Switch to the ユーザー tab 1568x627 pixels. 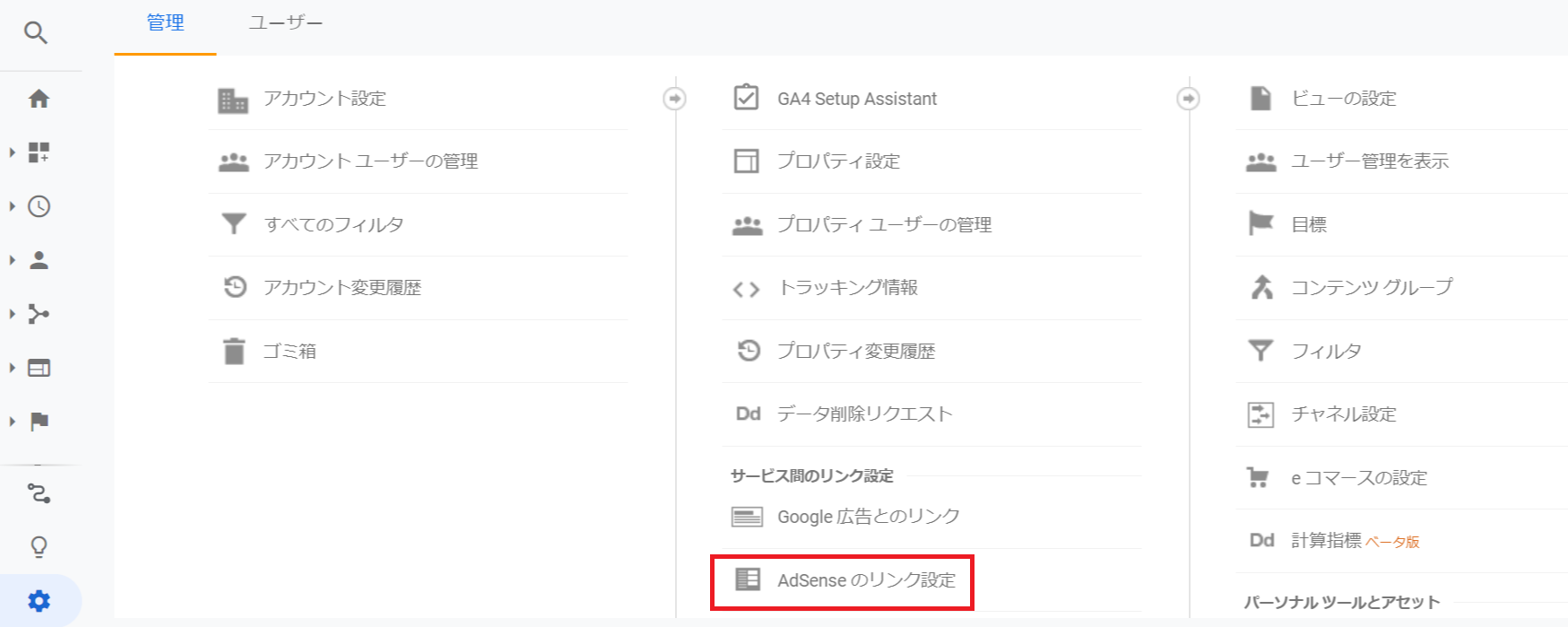tap(285, 23)
